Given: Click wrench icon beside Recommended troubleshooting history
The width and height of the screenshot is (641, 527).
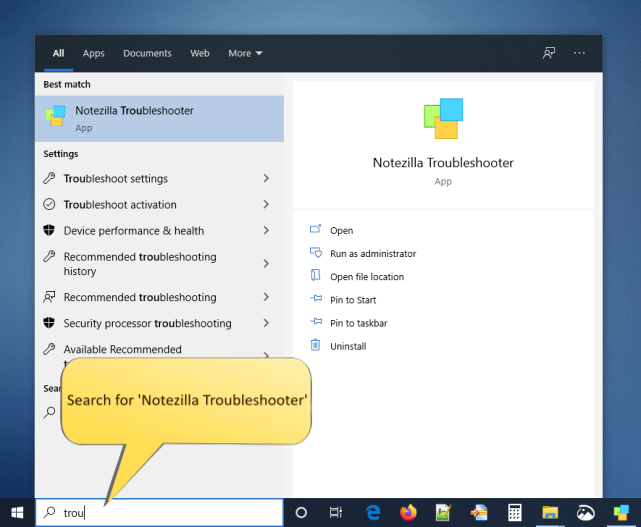Looking at the screenshot, I should tap(49, 256).
